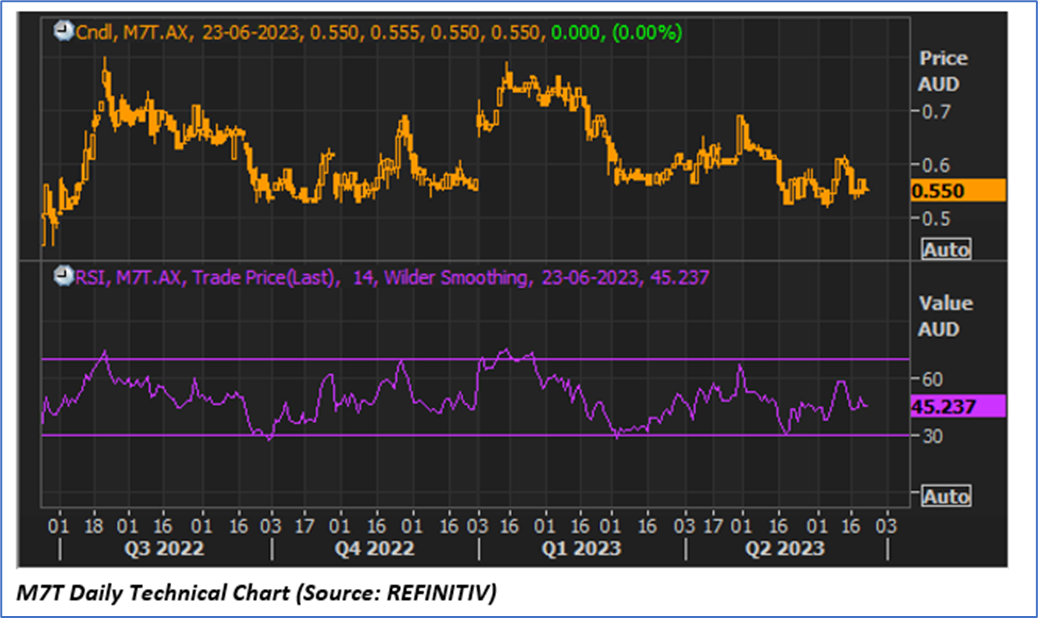The width and height of the screenshot is (1038, 618).
Task: Click the 0.7 price axis label
Action: click(936, 111)
